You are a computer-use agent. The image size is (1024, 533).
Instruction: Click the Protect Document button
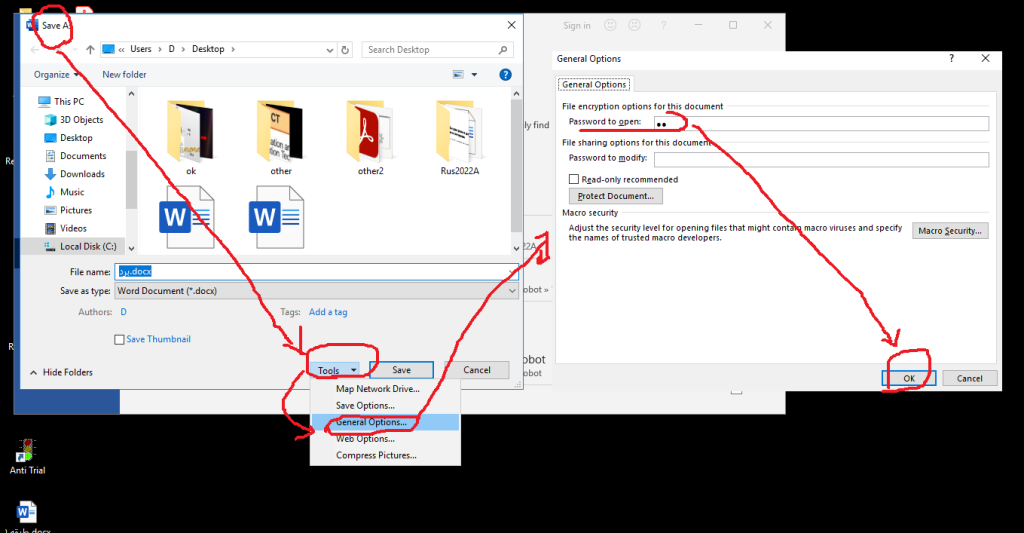click(x=615, y=196)
